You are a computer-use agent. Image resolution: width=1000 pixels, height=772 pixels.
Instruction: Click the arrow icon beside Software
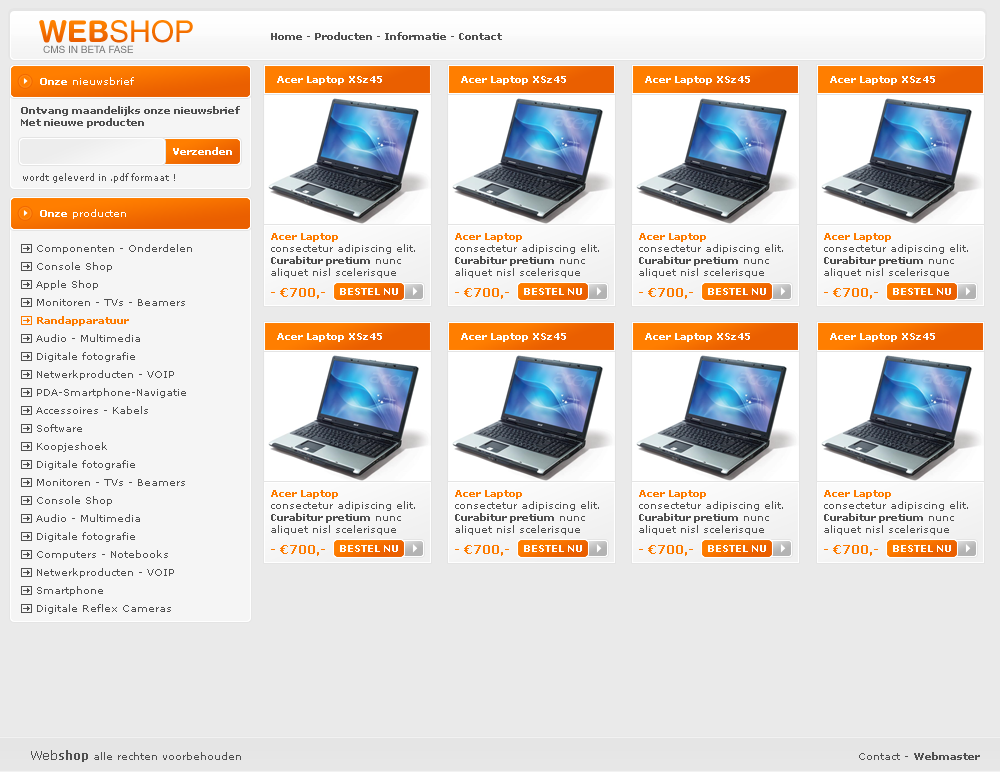[x=26, y=428]
